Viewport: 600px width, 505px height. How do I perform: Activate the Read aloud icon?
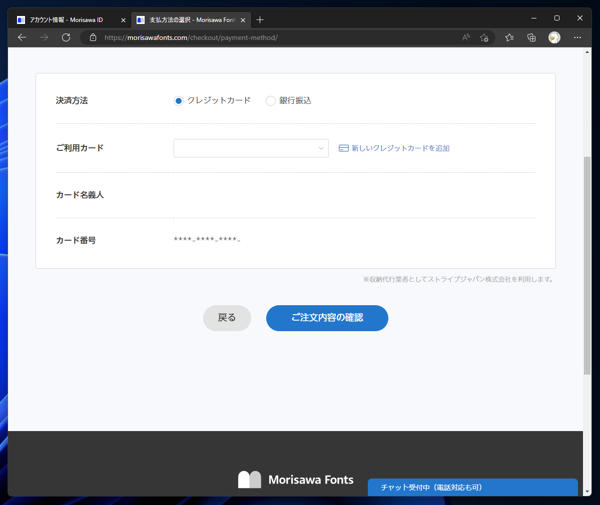[466, 37]
